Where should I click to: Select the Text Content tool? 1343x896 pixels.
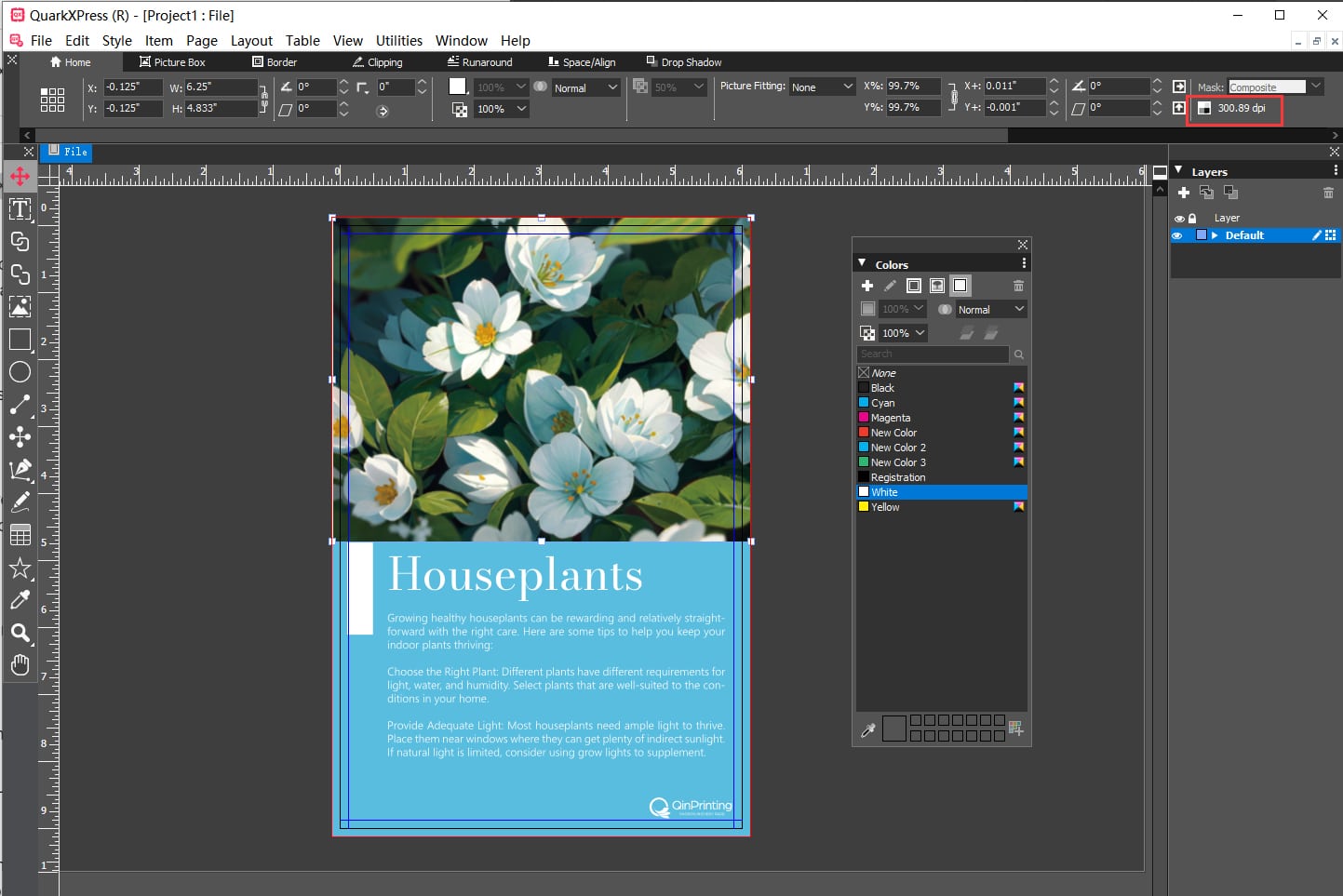click(x=20, y=208)
